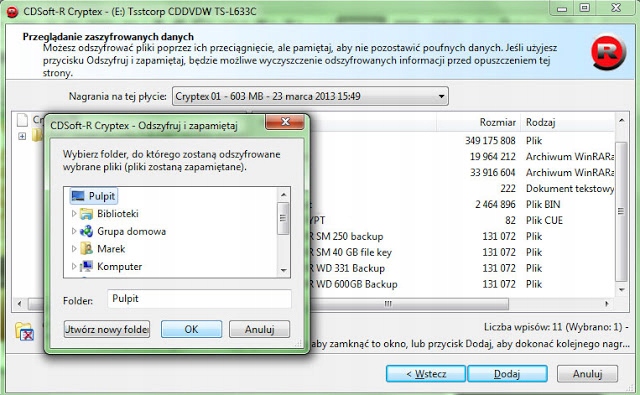Screen dimensions: 640x395
Task: Maximize the CDSoft-R Cryptex window
Action: coord(584,8)
